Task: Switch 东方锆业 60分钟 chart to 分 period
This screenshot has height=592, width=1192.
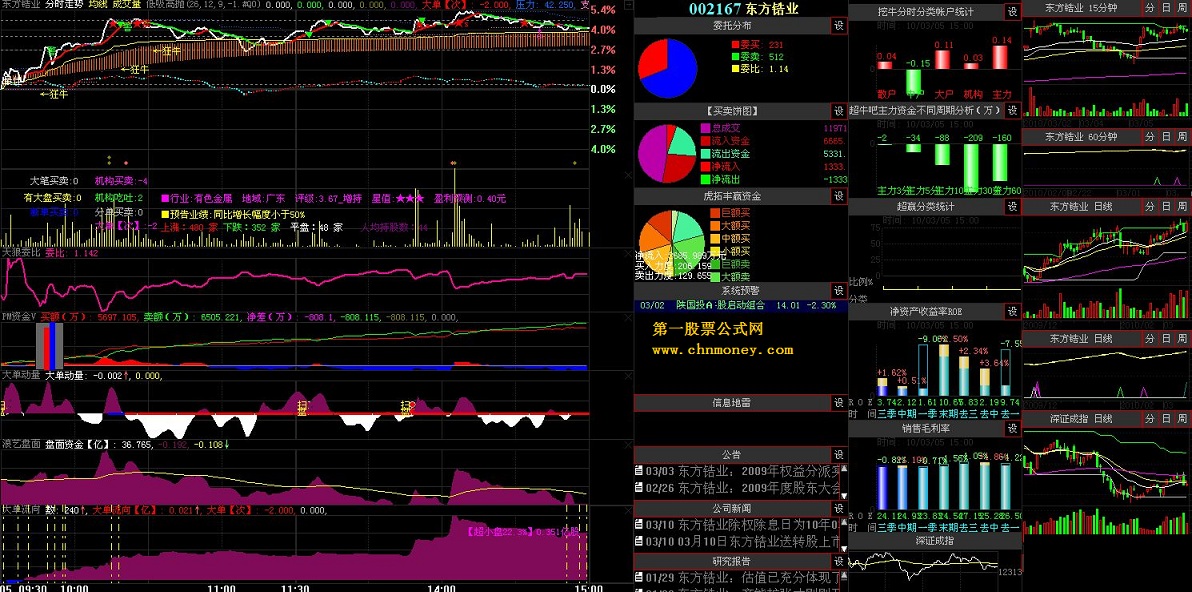Action: pos(1149,137)
